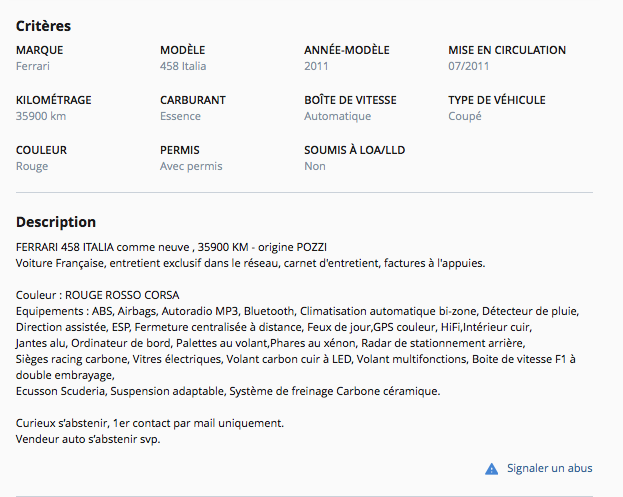Click "Non" under Soumis à LOA/LLD

pos(315,166)
